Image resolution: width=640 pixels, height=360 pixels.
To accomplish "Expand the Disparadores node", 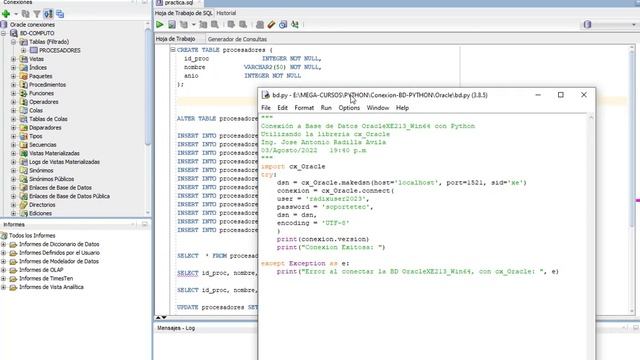I will 13,127.
